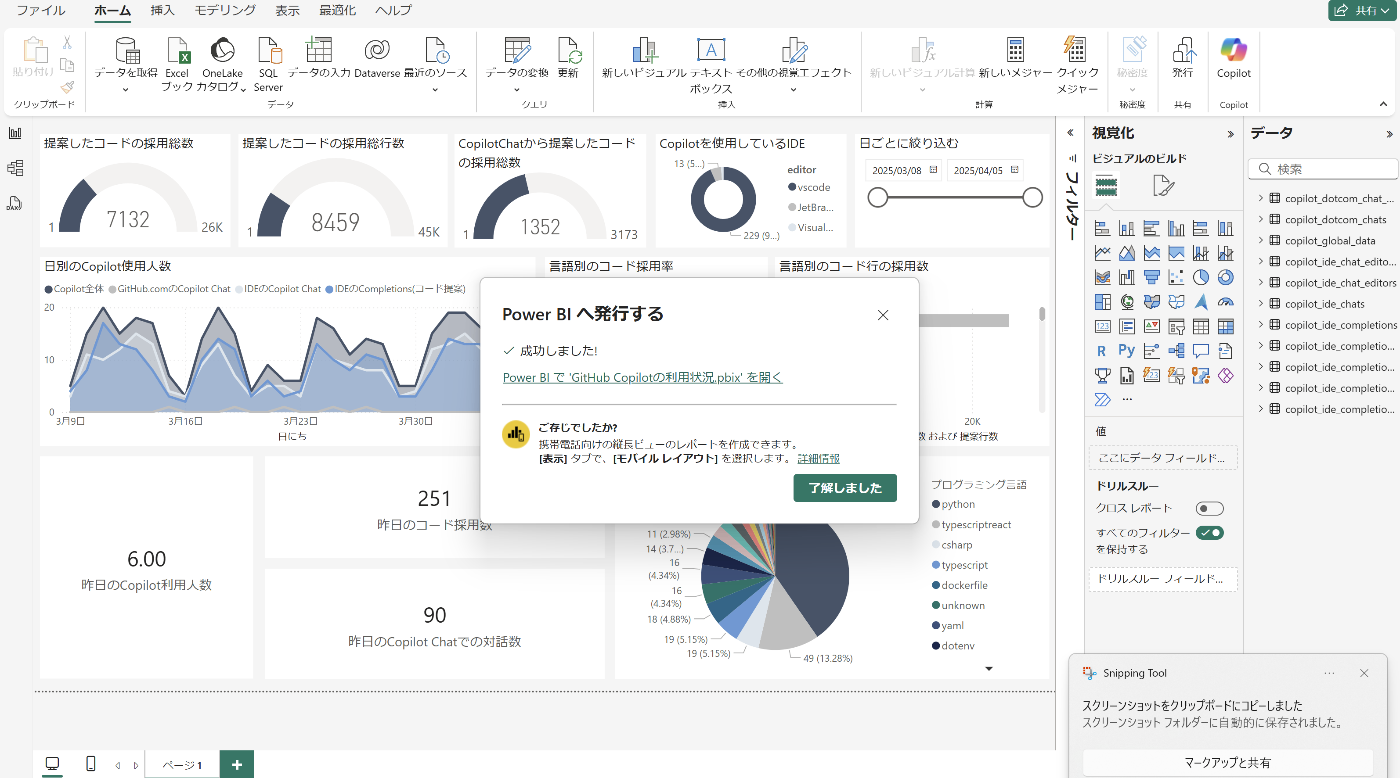
Task: Close the Power BI へ発行する dialog
Action: tap(883, 315)
